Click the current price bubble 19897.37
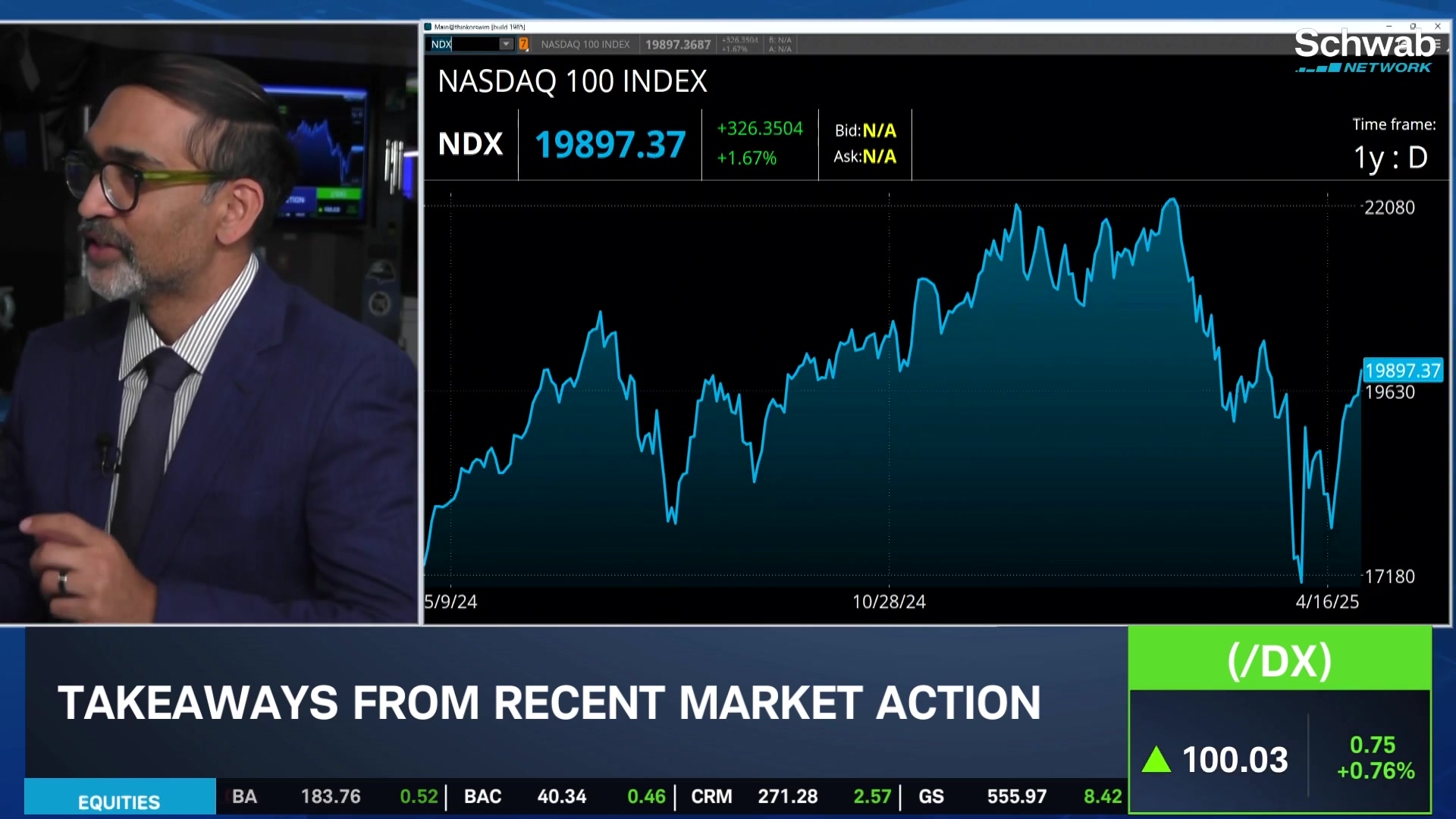1456x819 pixels. tap(1402, 370)
